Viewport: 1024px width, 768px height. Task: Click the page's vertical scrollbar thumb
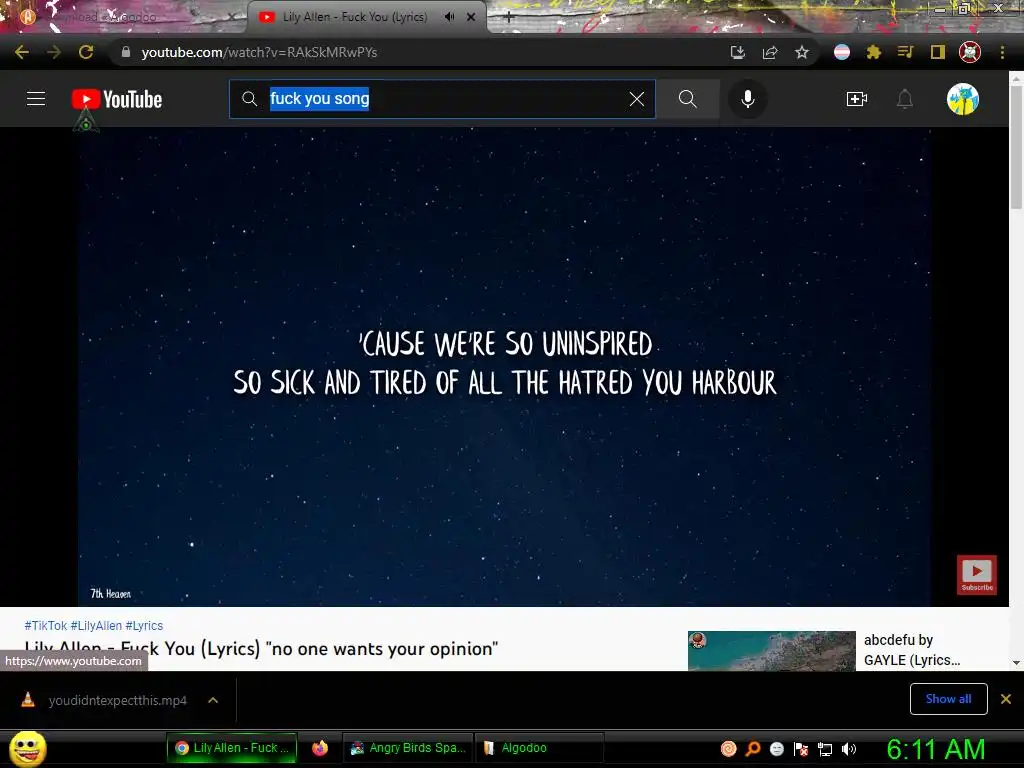coord(1016,147)
